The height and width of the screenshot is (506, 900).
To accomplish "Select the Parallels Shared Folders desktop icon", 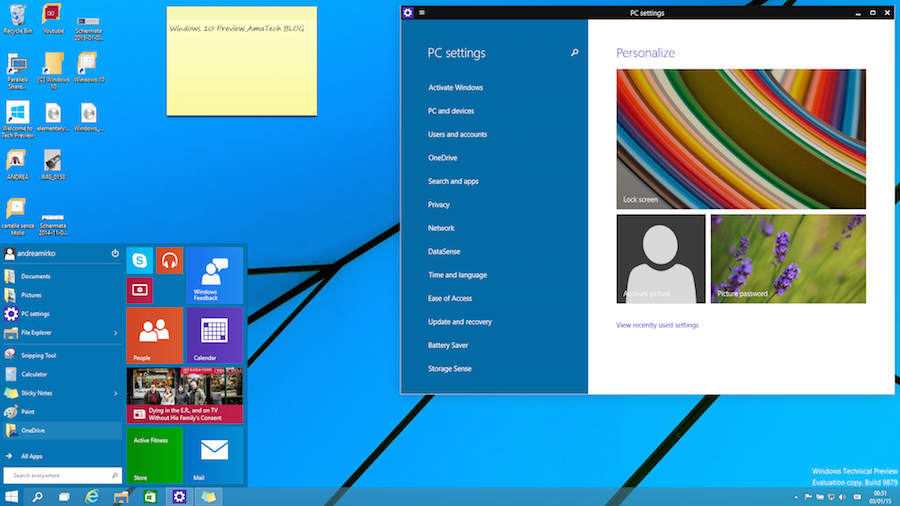I will [17, 71].
